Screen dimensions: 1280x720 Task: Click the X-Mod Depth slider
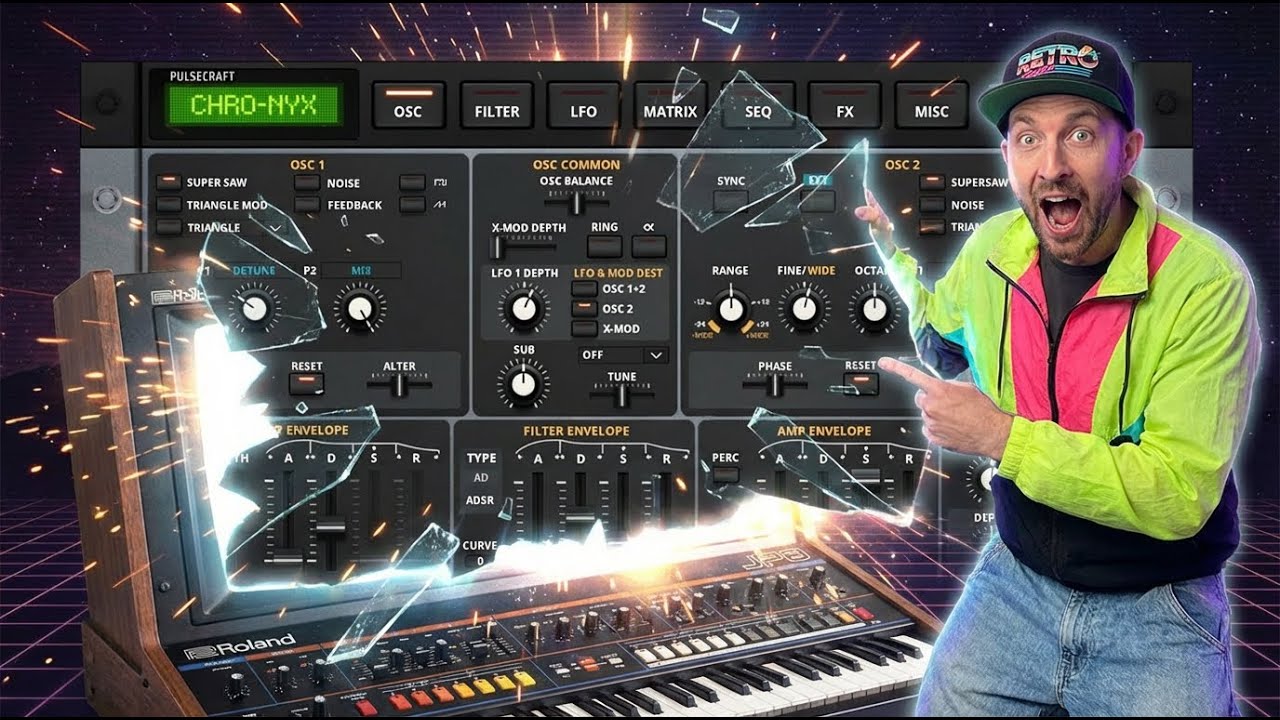click(x=523, y=246)
